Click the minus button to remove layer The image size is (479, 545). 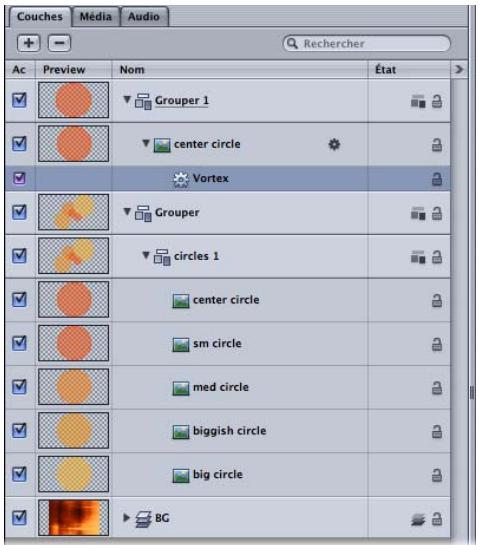click(59, 43)
